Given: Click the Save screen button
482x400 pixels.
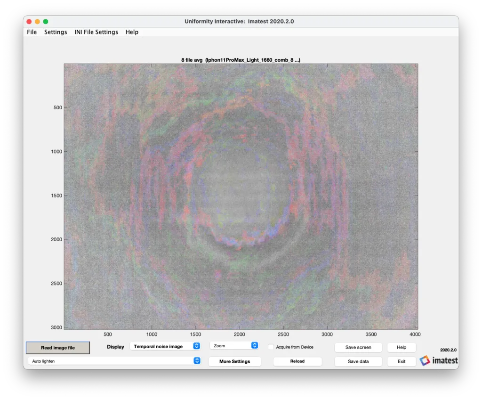Looking at the screenshot, I should (x=358, y=347).
